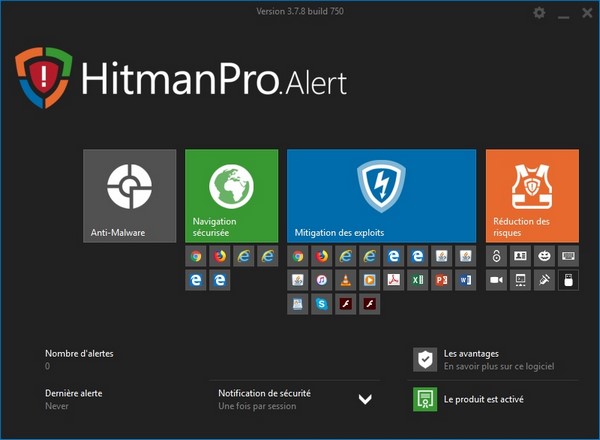Click the VLC cone icon
The image size is (600, 440).
click(346, 280)
